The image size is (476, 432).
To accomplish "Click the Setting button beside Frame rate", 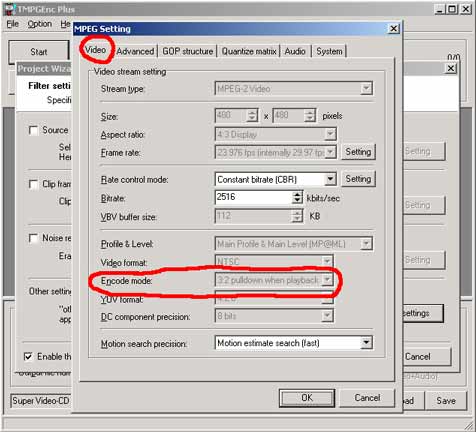I will point(358,152).
